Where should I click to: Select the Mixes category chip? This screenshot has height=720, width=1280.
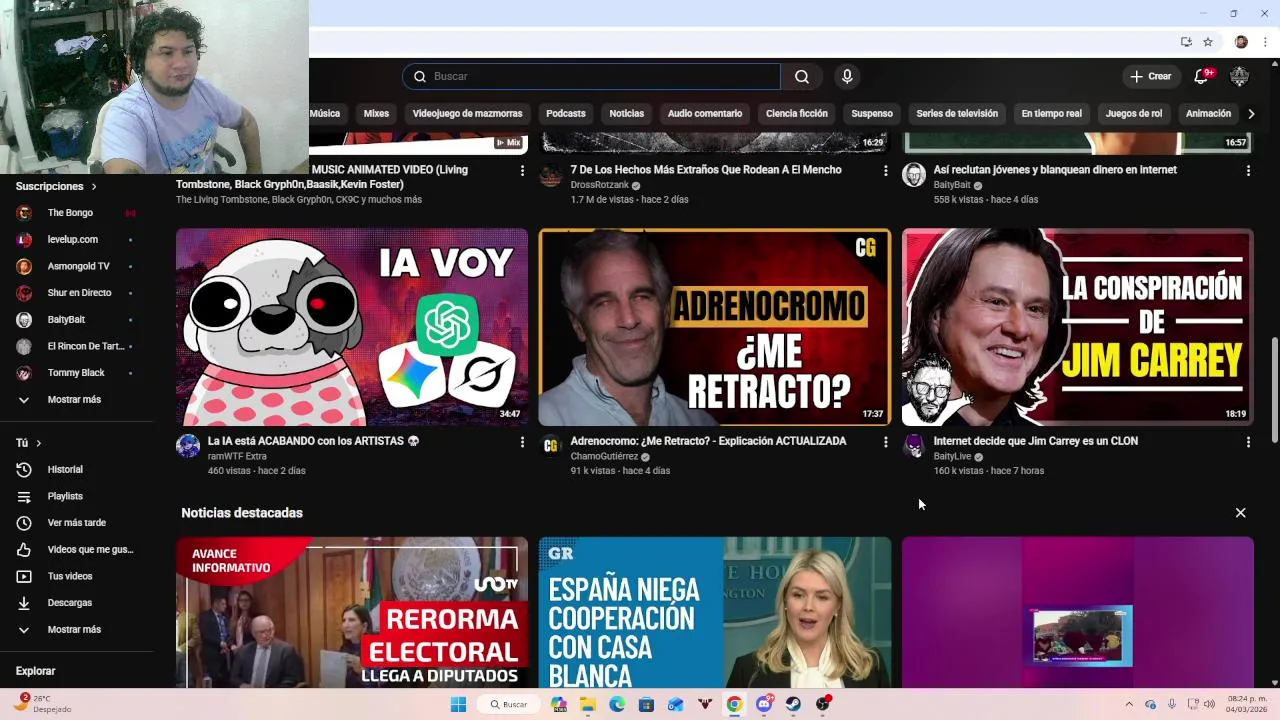coord(376,114)
